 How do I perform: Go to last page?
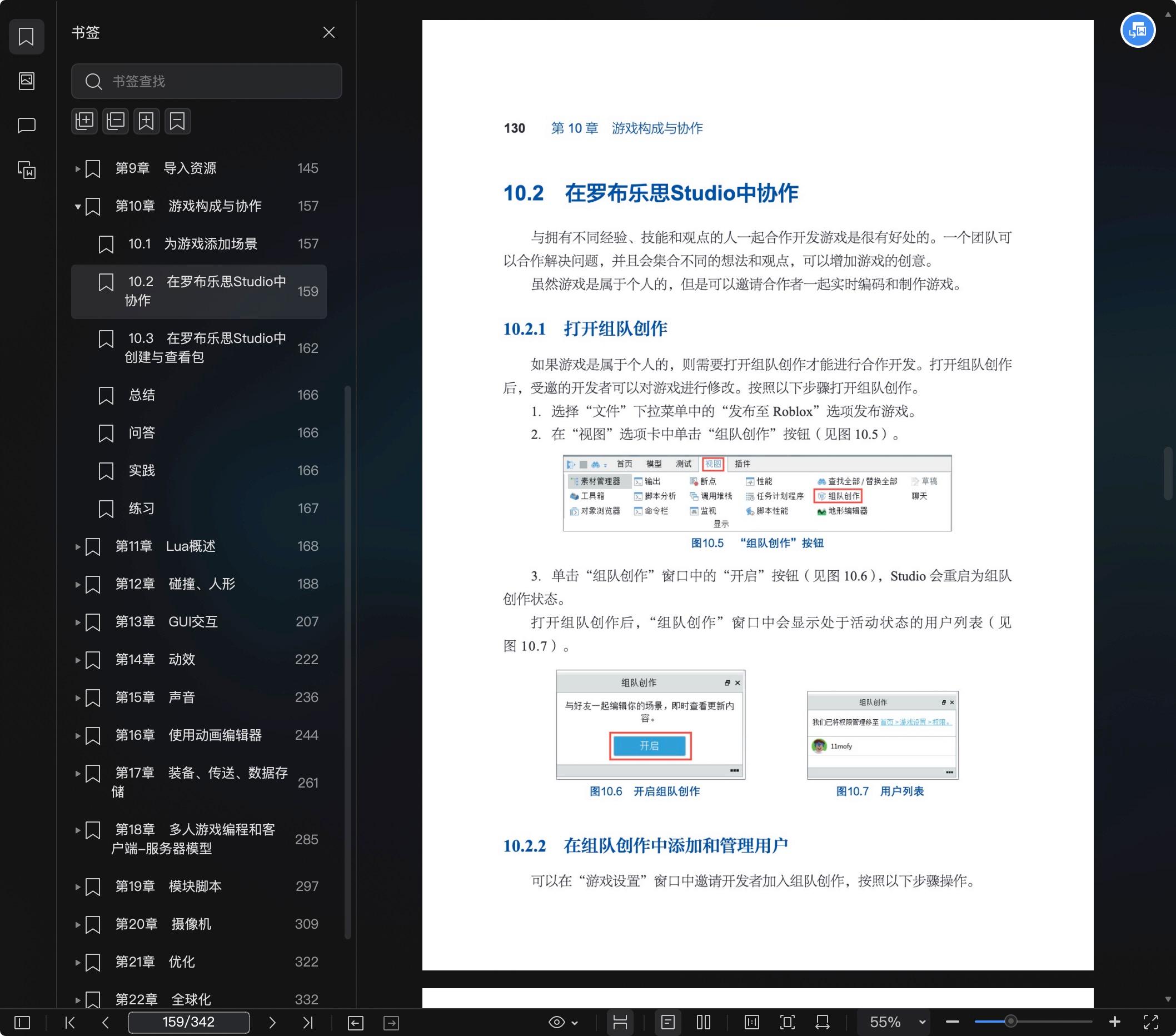click(308, 1023)
